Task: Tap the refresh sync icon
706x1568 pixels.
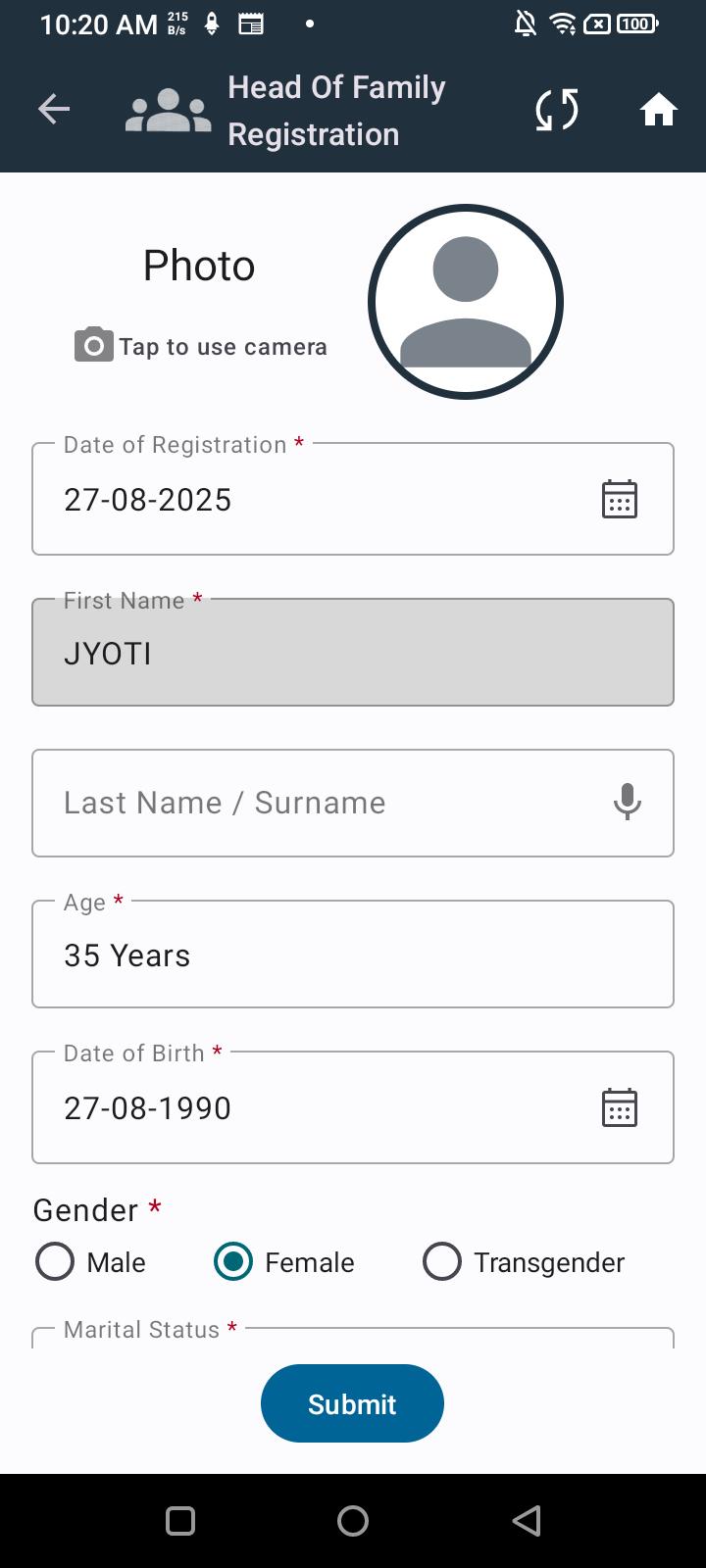Action: [557, 109]
